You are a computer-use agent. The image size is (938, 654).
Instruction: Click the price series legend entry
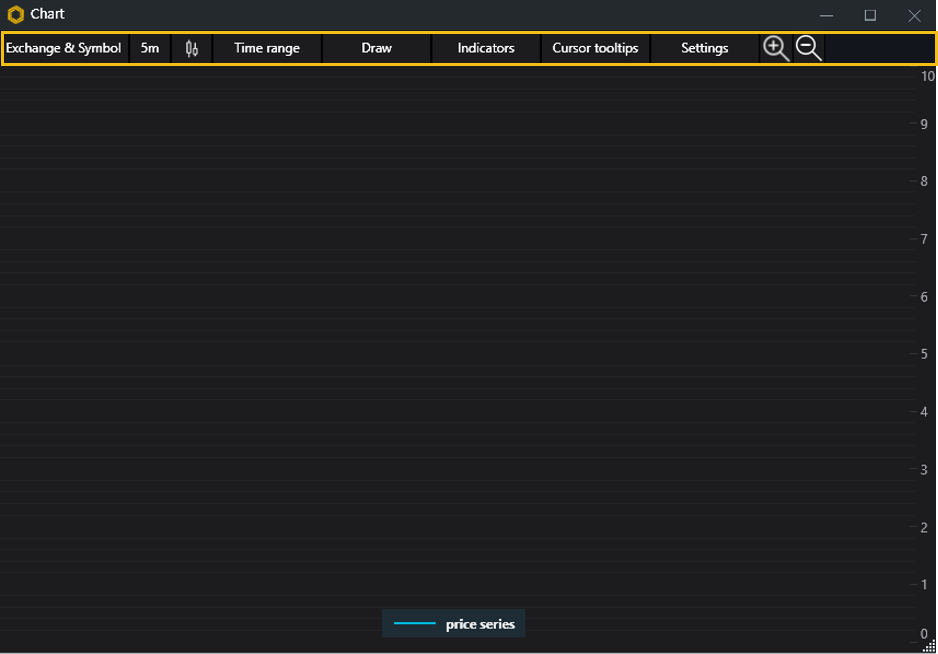tap(453, 623)
